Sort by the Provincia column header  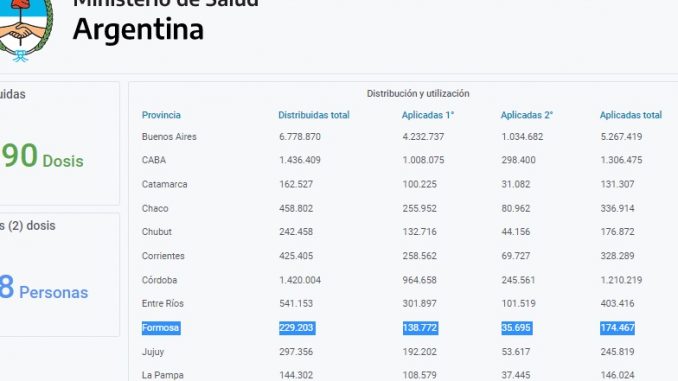click(161, 115)
